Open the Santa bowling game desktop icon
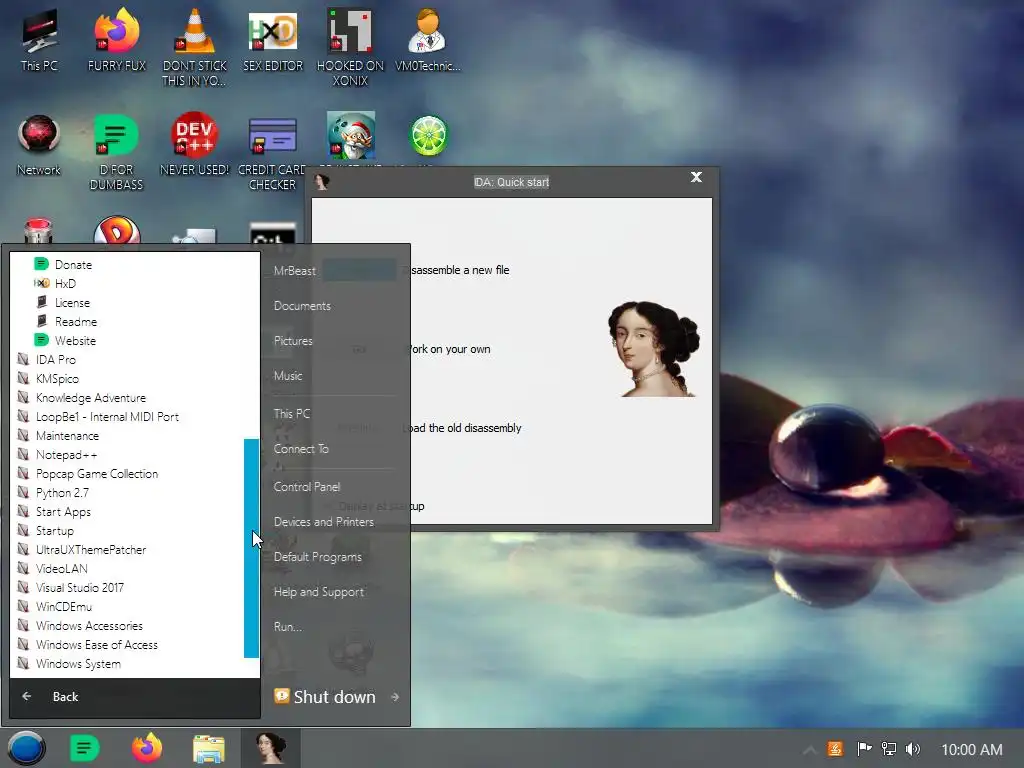The height and width of the screenshot is (768, 1024). [351, 136]
